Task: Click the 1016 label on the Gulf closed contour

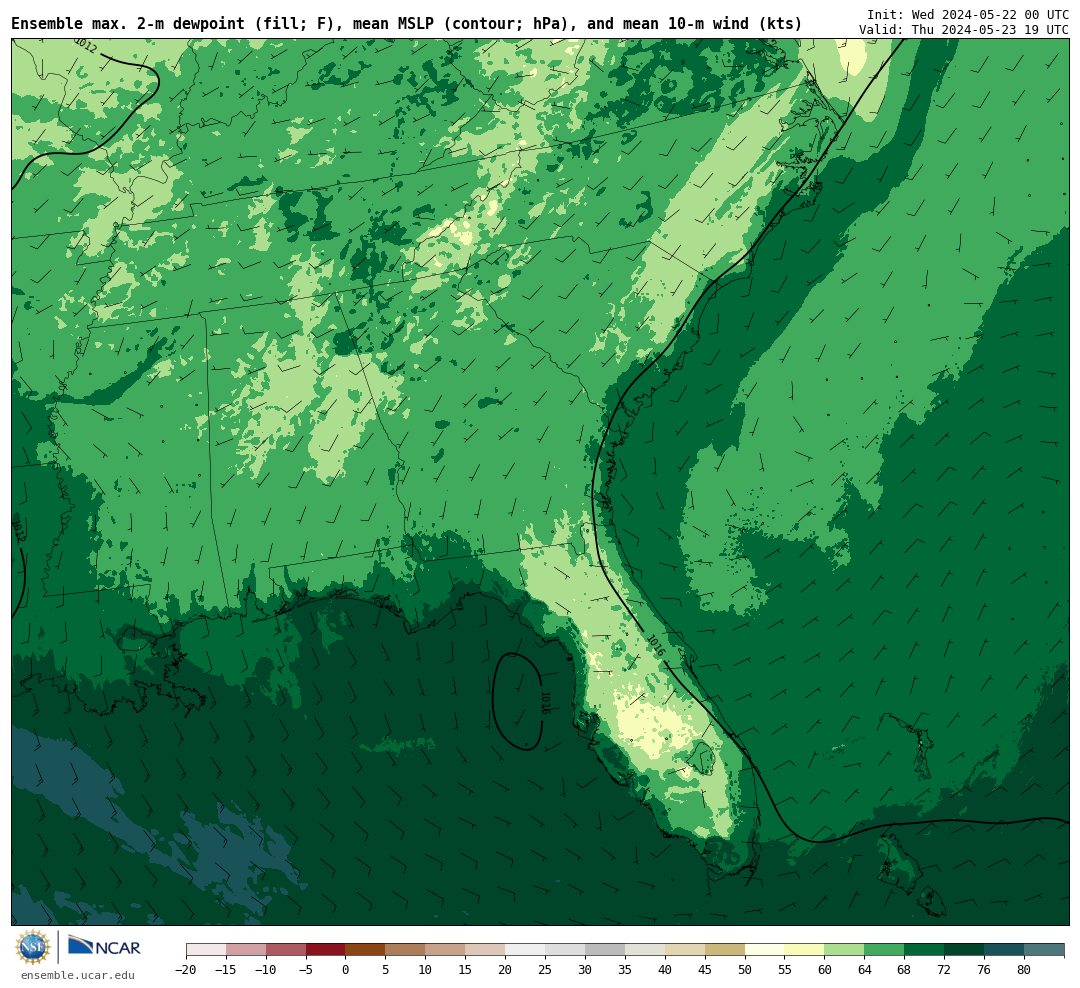Action: 546,703
